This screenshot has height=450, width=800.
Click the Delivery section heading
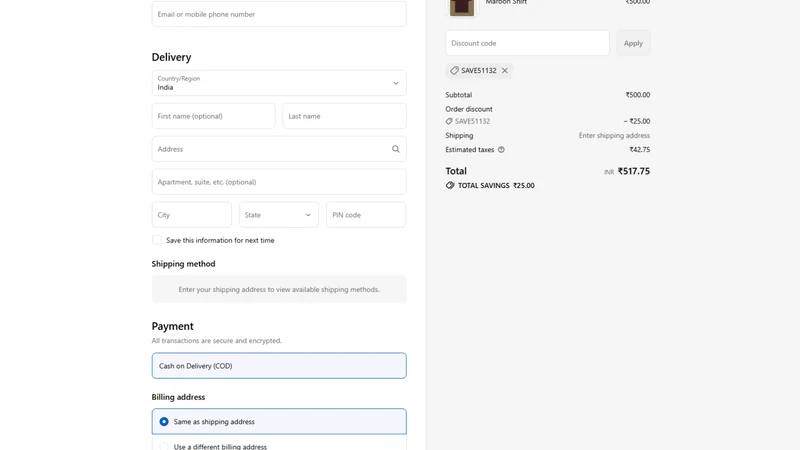(171, 57)
